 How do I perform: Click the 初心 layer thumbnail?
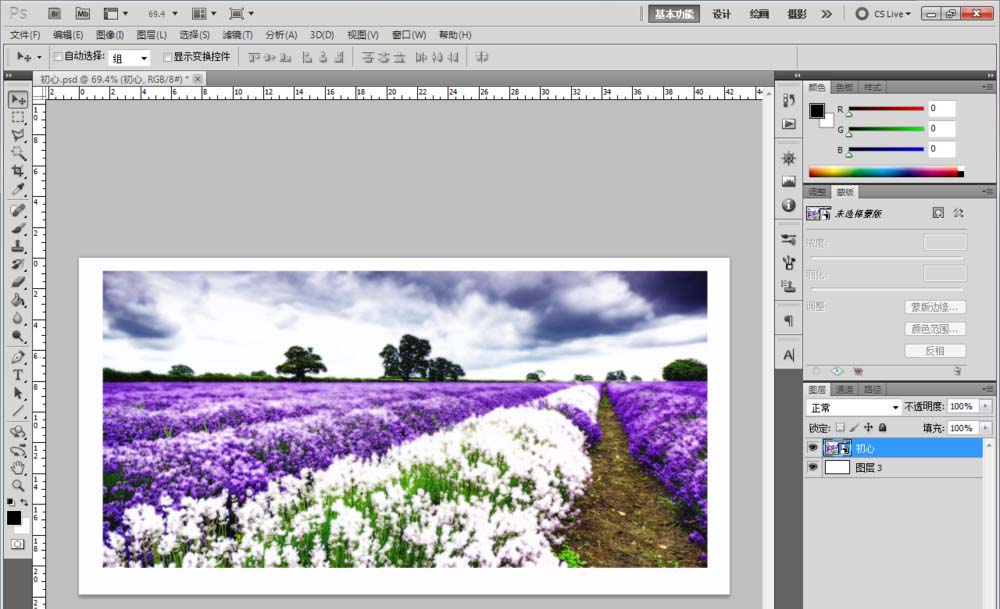[837, 448]
